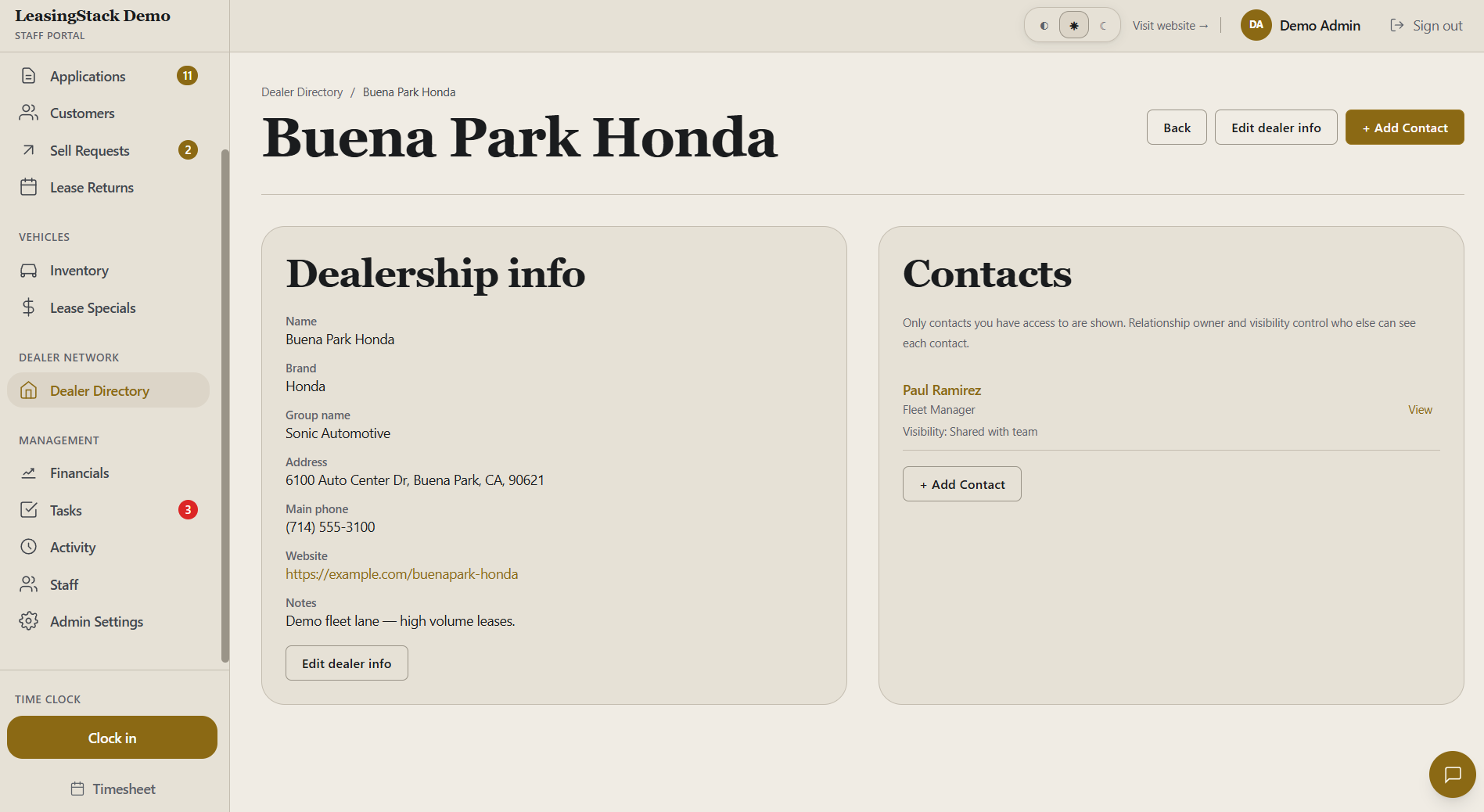Click the address 6100 Auto Center Dr
Screen dimensions: 1484x812
tap(415, 480)
